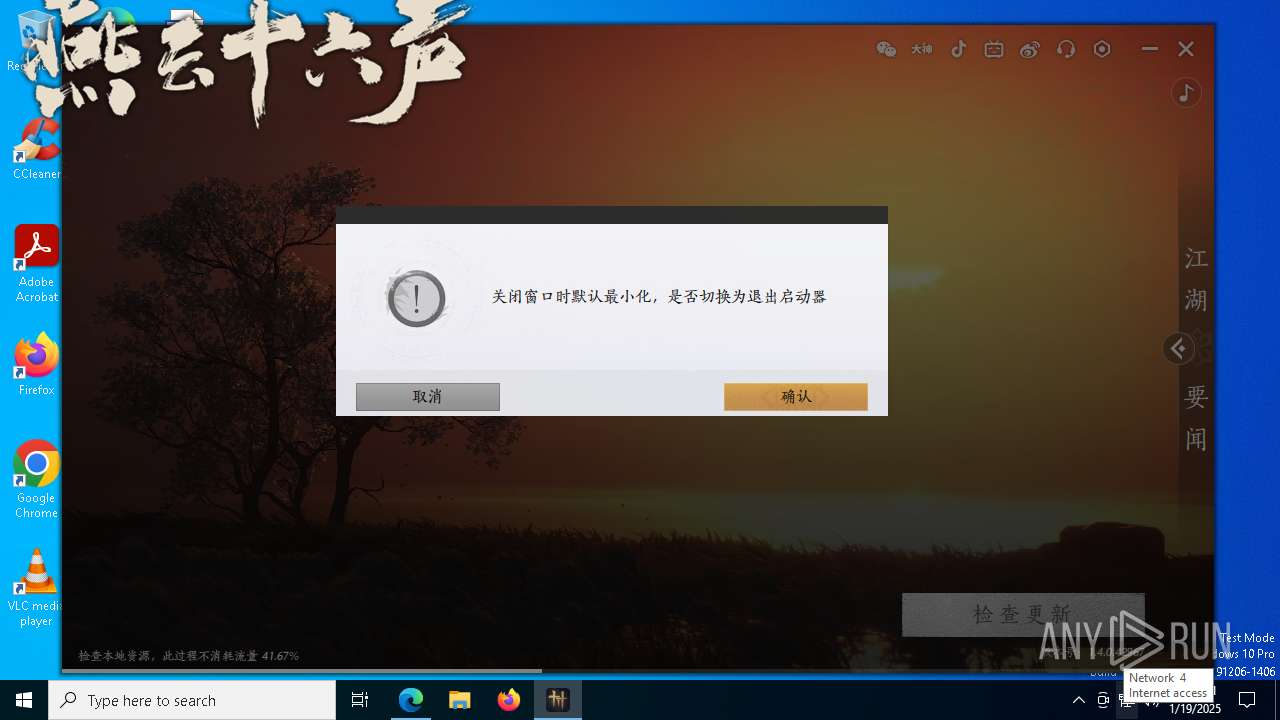The width and height of the screenshot is (1280, 720).
Task: Open the Google Chrome desktop shortcut
Action: (36, 480)
